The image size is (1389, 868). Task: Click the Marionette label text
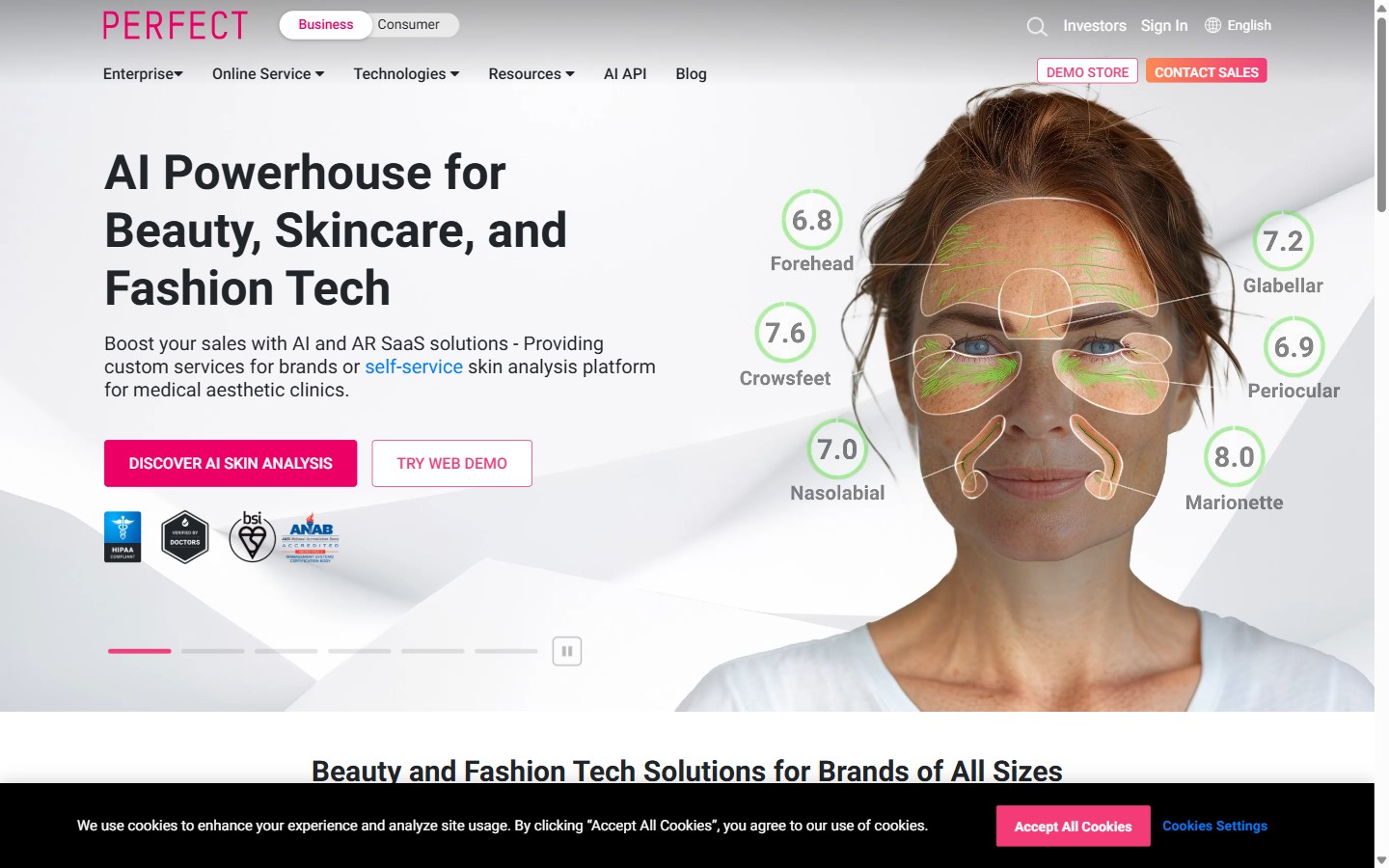click(1234, 503)
